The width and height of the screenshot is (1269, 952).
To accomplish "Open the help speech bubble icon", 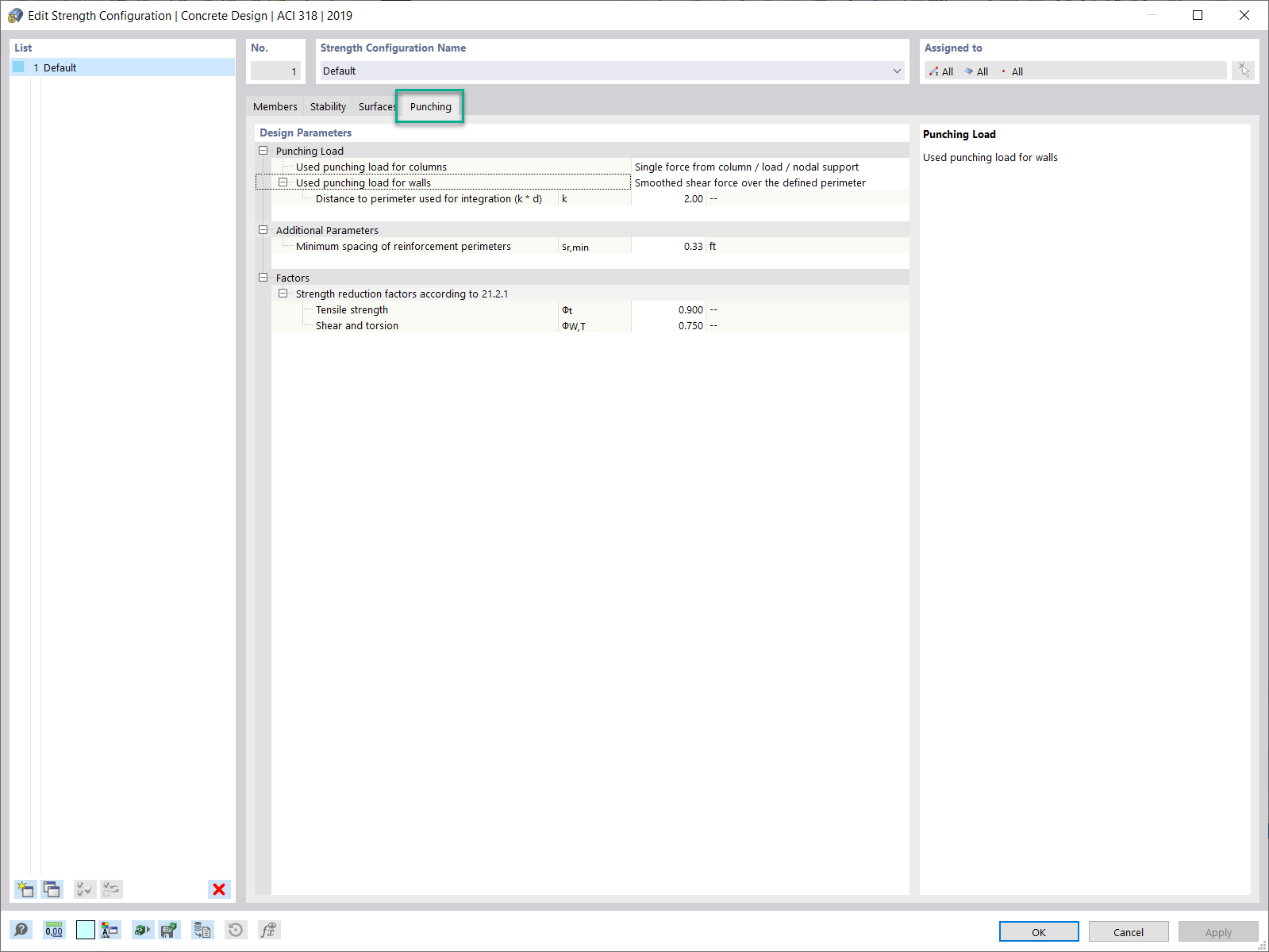I will [21, 930].
